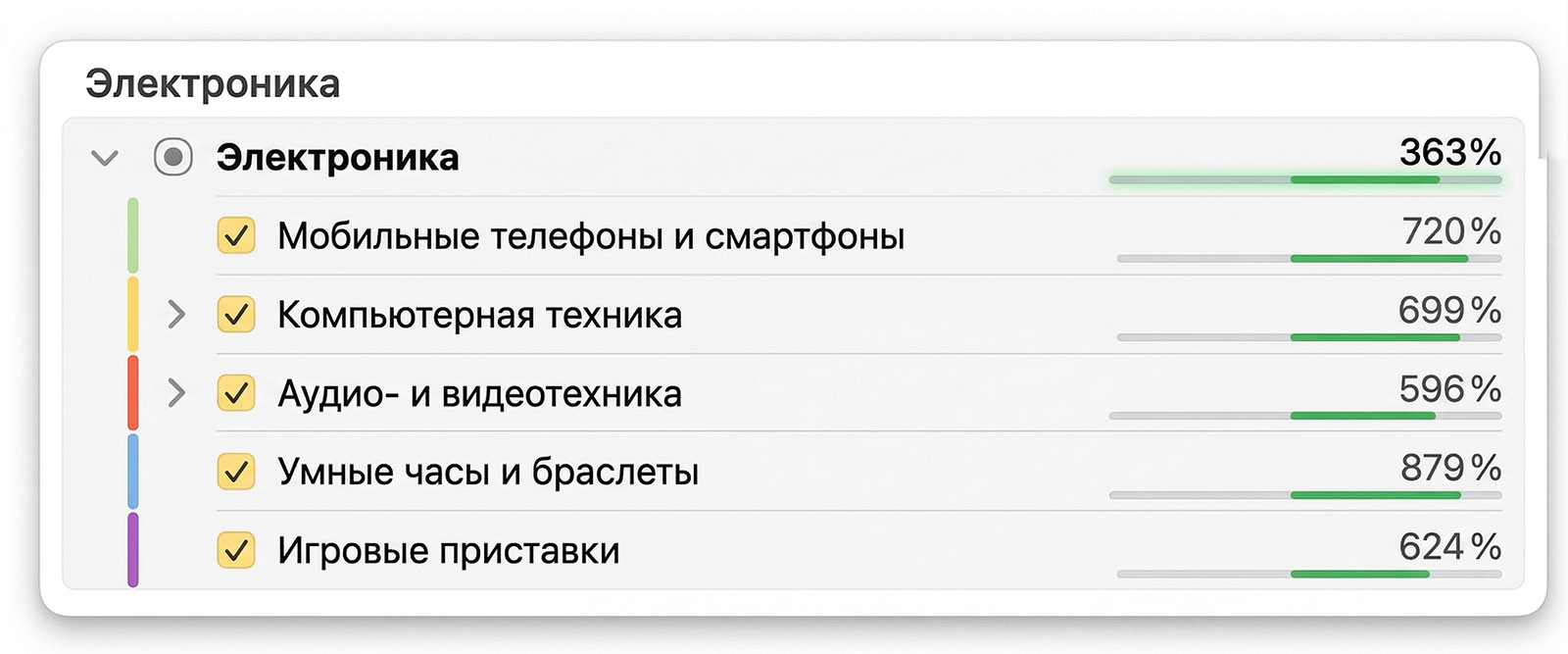Click the yellow color bar beside Компьютерная техника

(x=133, y=314)
